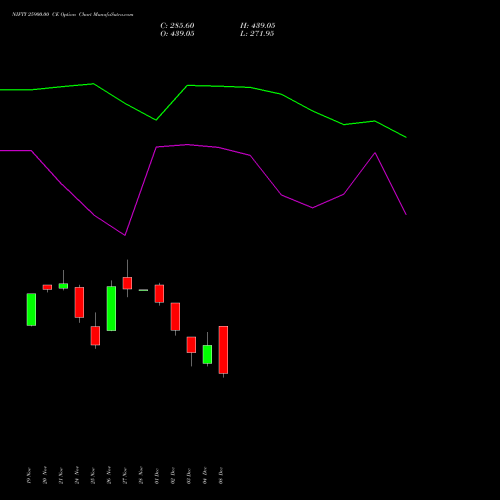Screen dimensions: 500x500
Task: Click the red candle above 27 Nov
Action: click(x=127, y=283)
